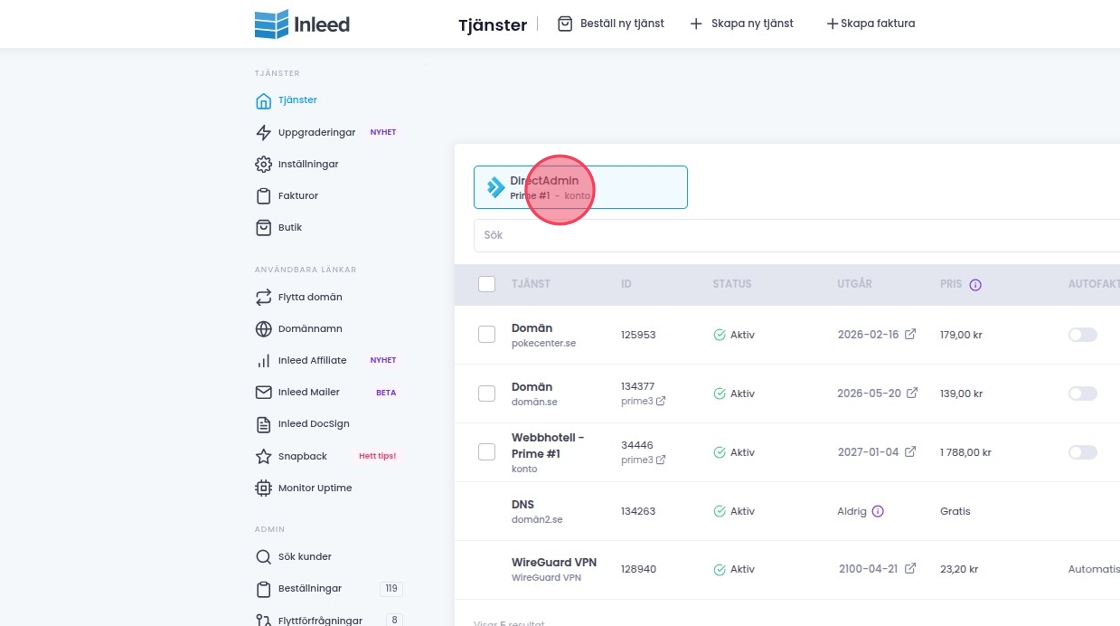This screenshot has width=1120, height=626.
Task: Select all services with header checkbox
Action: click(x=487, y=284)
